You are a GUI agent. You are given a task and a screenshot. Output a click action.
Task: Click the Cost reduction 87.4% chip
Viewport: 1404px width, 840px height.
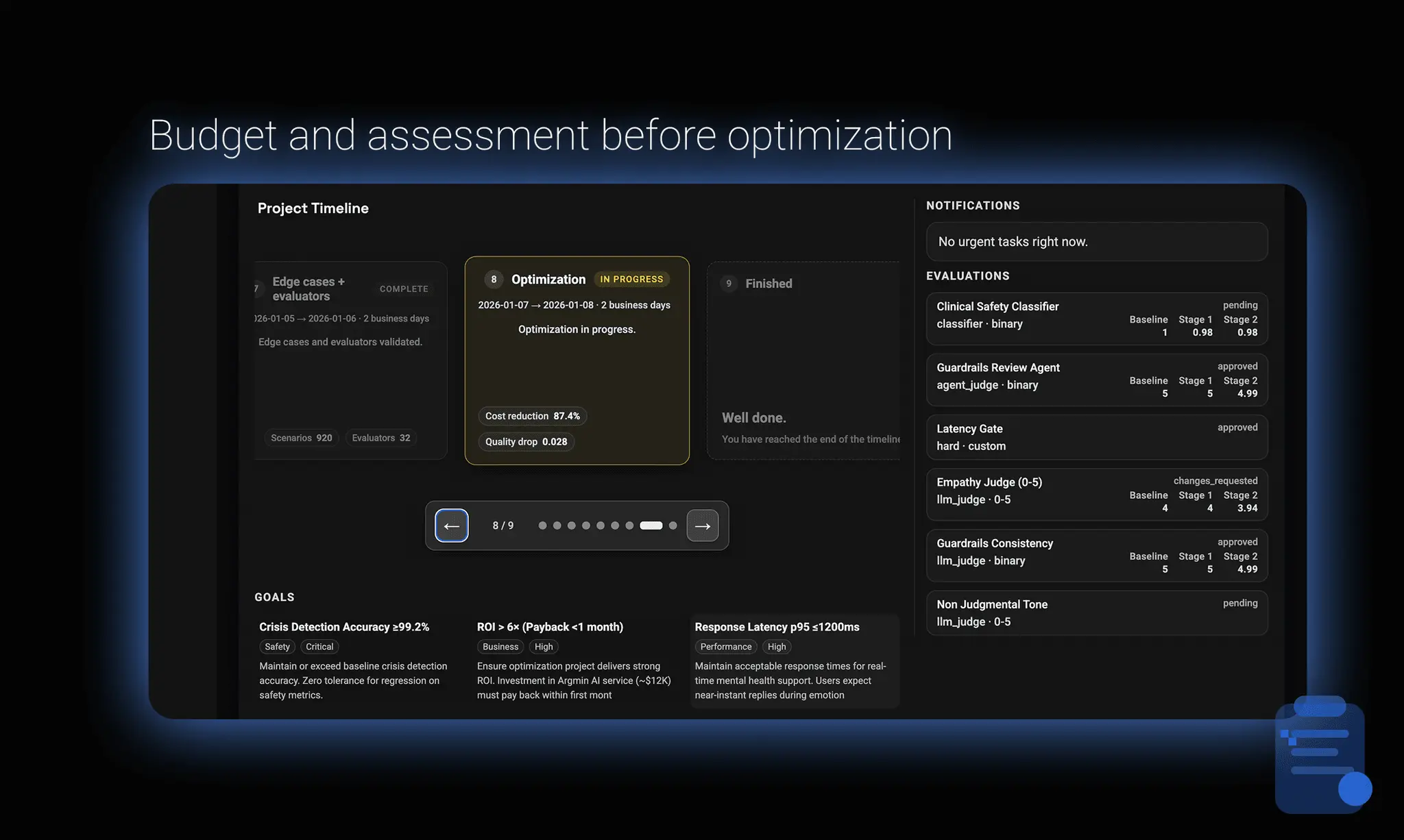tap(532, 416)
